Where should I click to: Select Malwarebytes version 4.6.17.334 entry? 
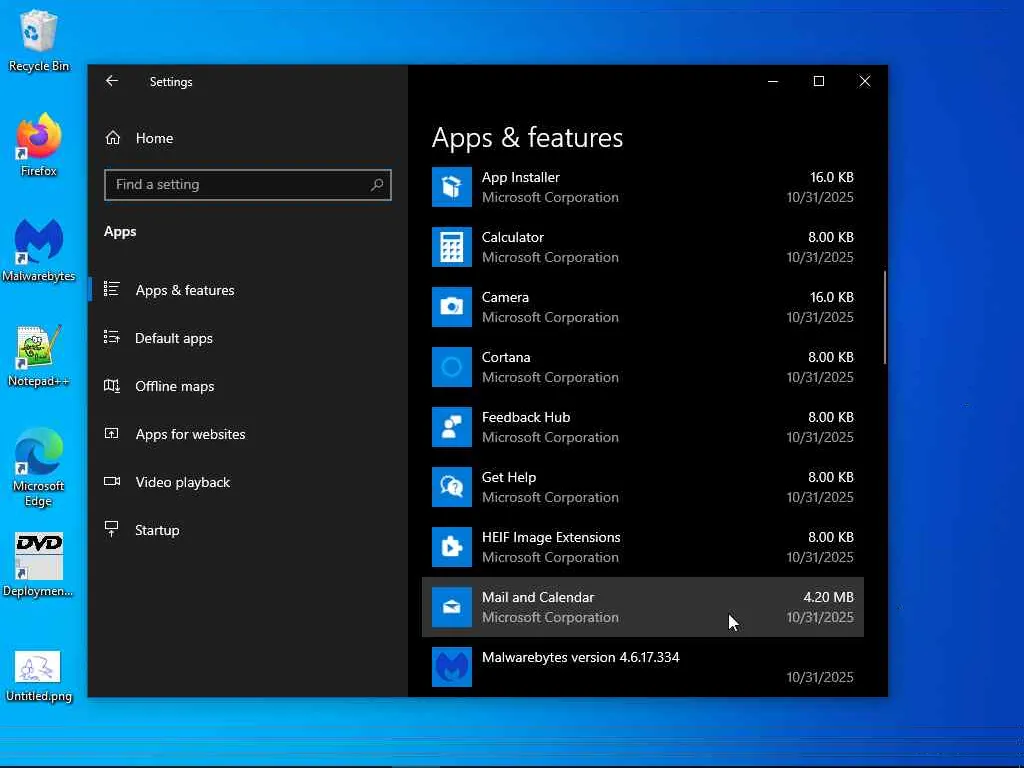click(581, 658)
